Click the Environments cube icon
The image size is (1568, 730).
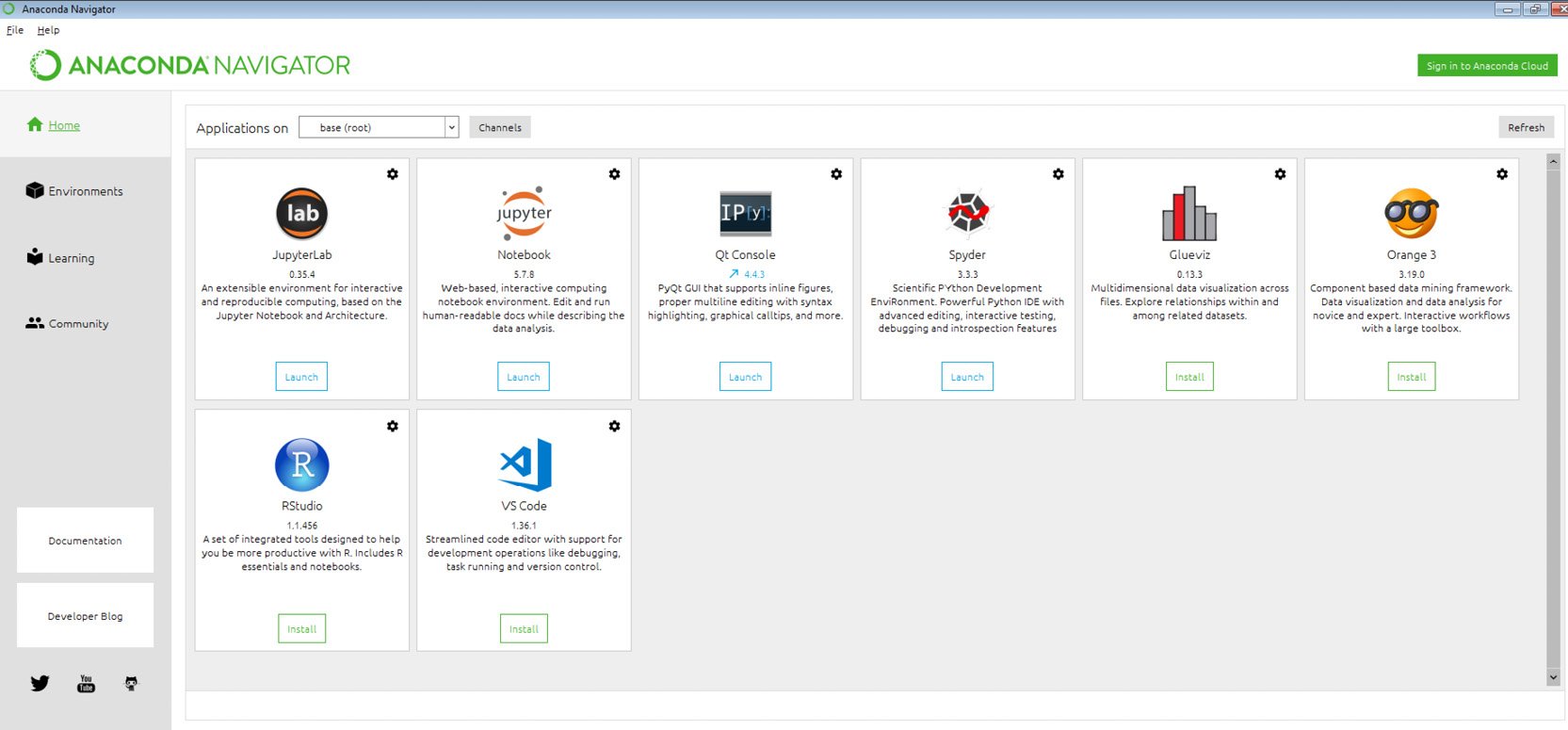(x=35, y=190)
